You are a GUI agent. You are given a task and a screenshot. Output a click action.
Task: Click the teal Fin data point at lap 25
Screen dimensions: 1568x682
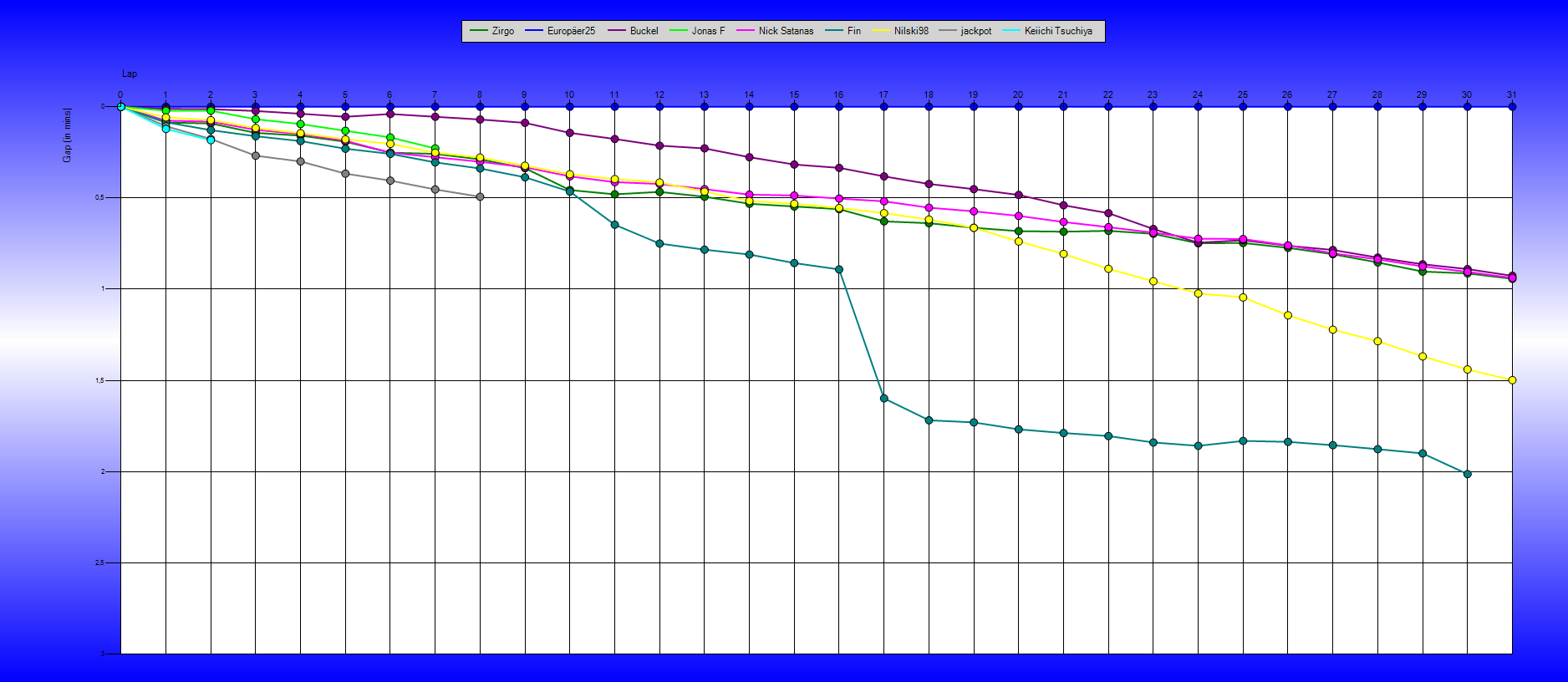click(1243, 440)
